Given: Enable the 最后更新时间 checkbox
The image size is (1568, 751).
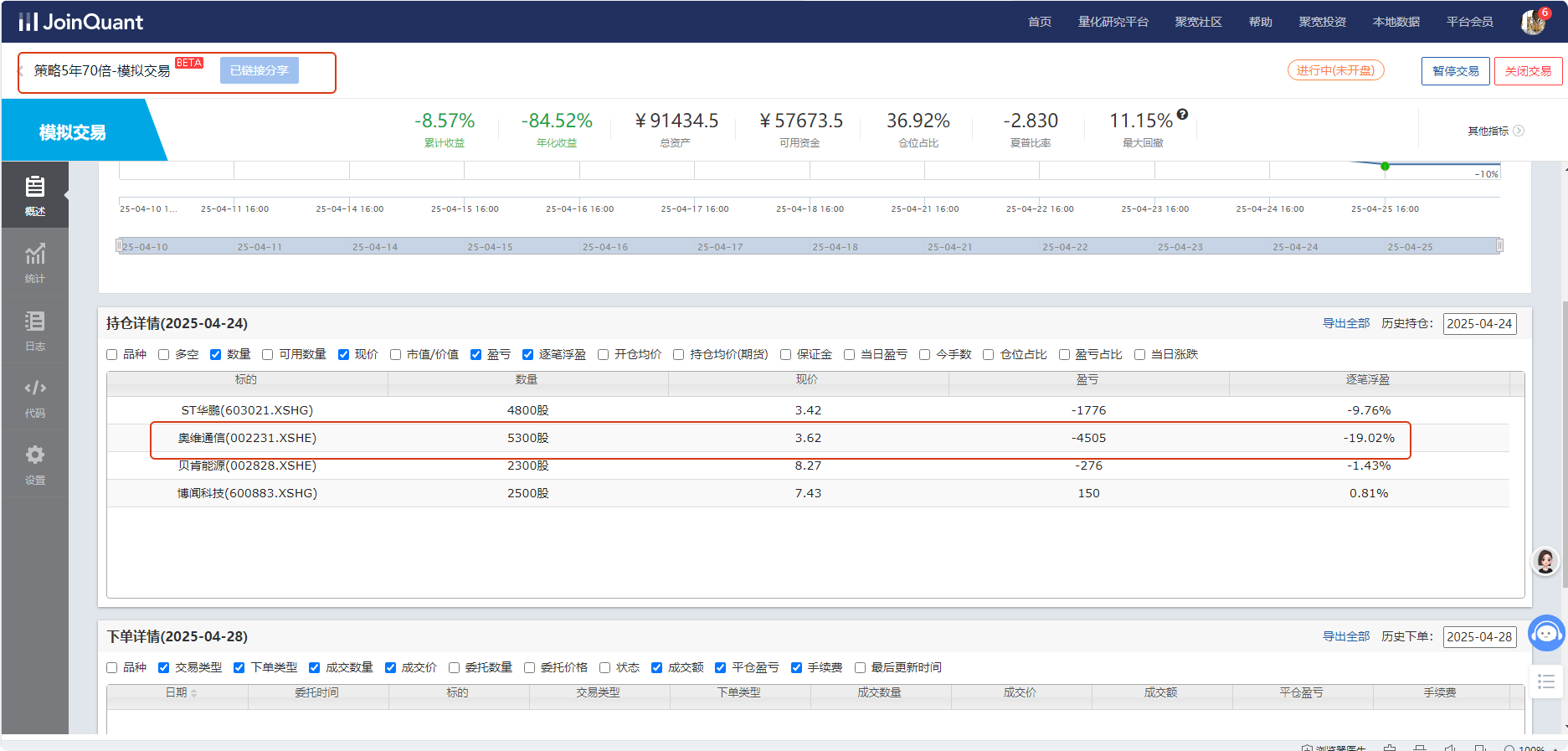Looking at the screenshot, I should (860, 668).
